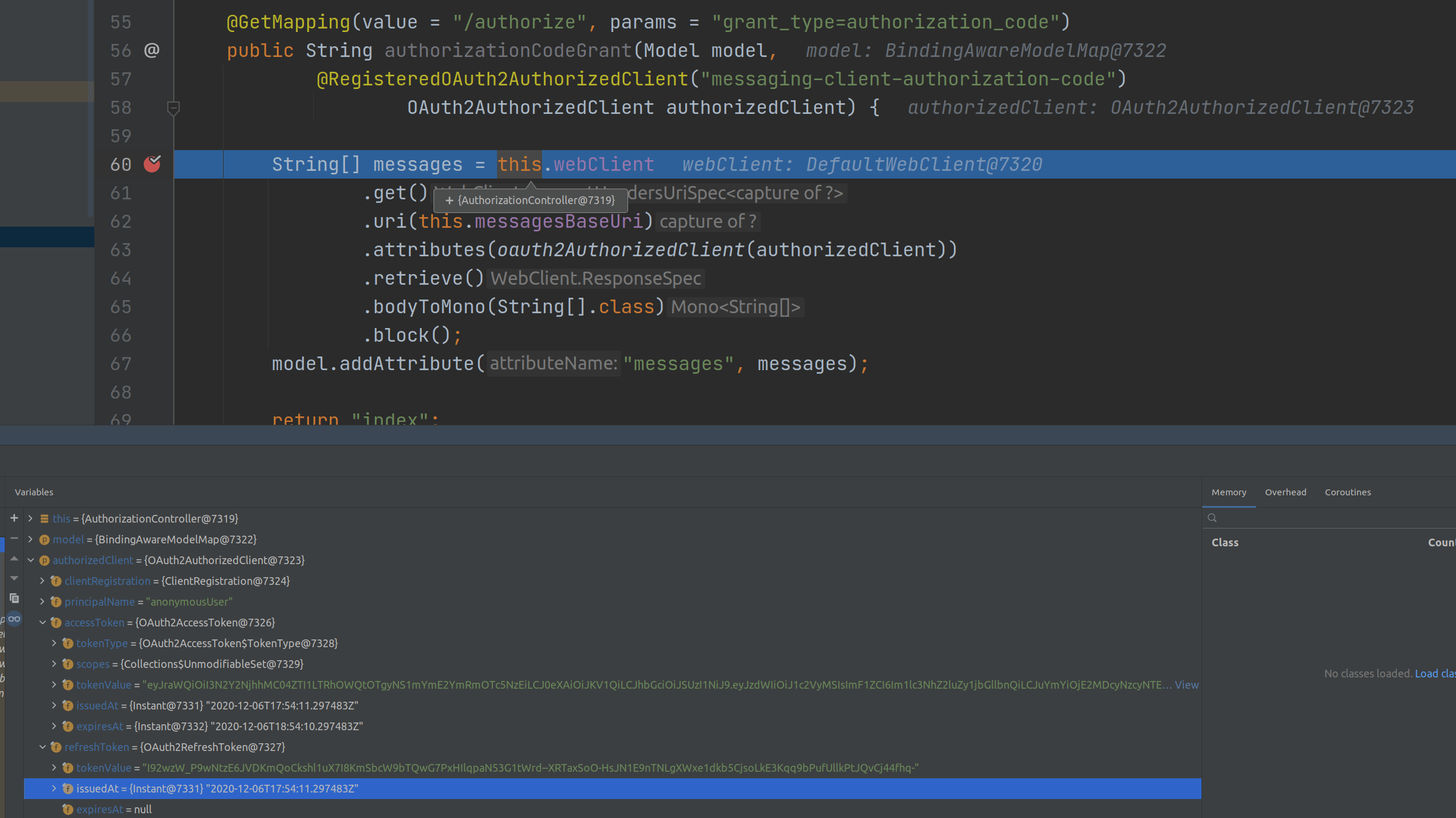The image size is (1456, 818).
Task: Expand AuthorizationController@7319 inline popup
Action: (x=450, y=200)
